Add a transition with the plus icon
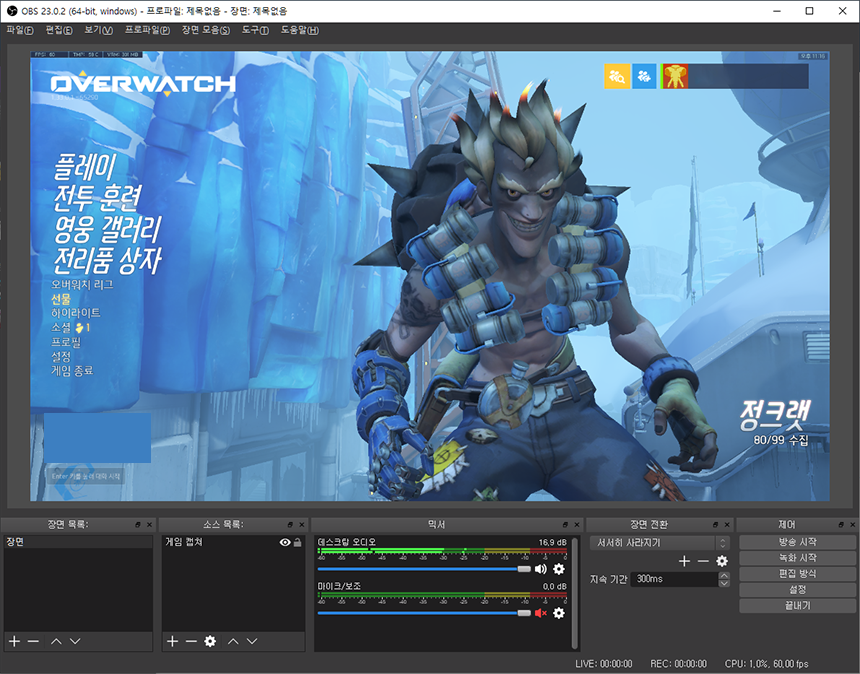Viewport: 860px width, 674px height. tap(684, 561)
